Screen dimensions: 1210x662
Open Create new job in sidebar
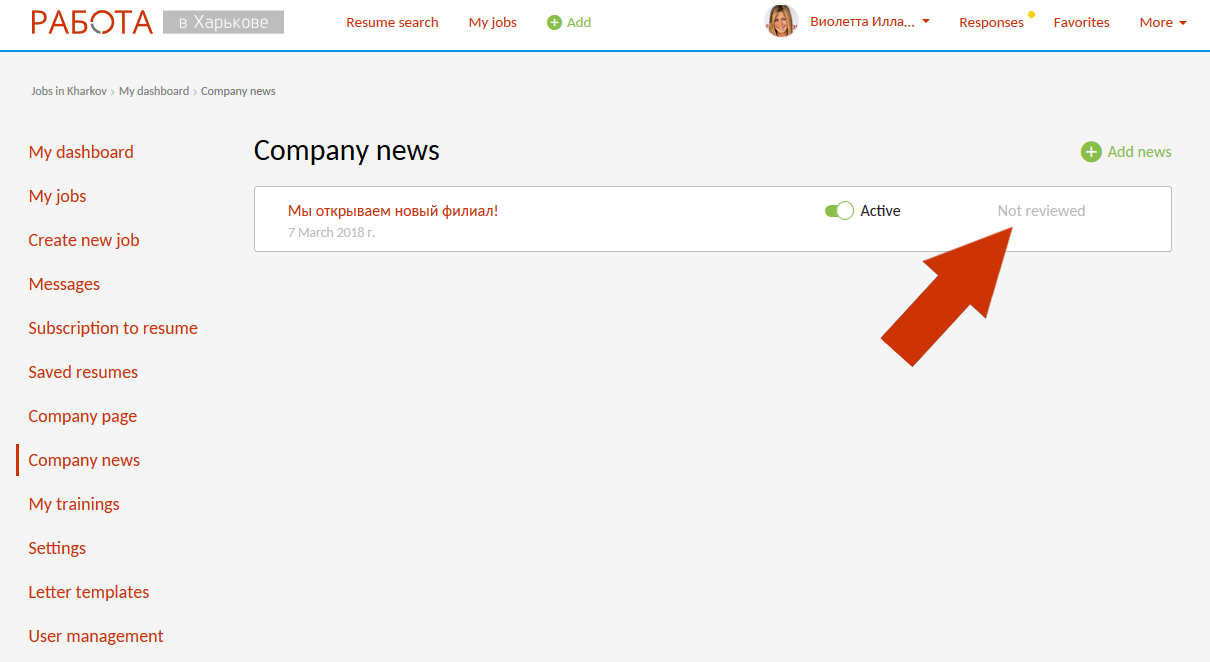pyautogui.click(x=84, y=240)
